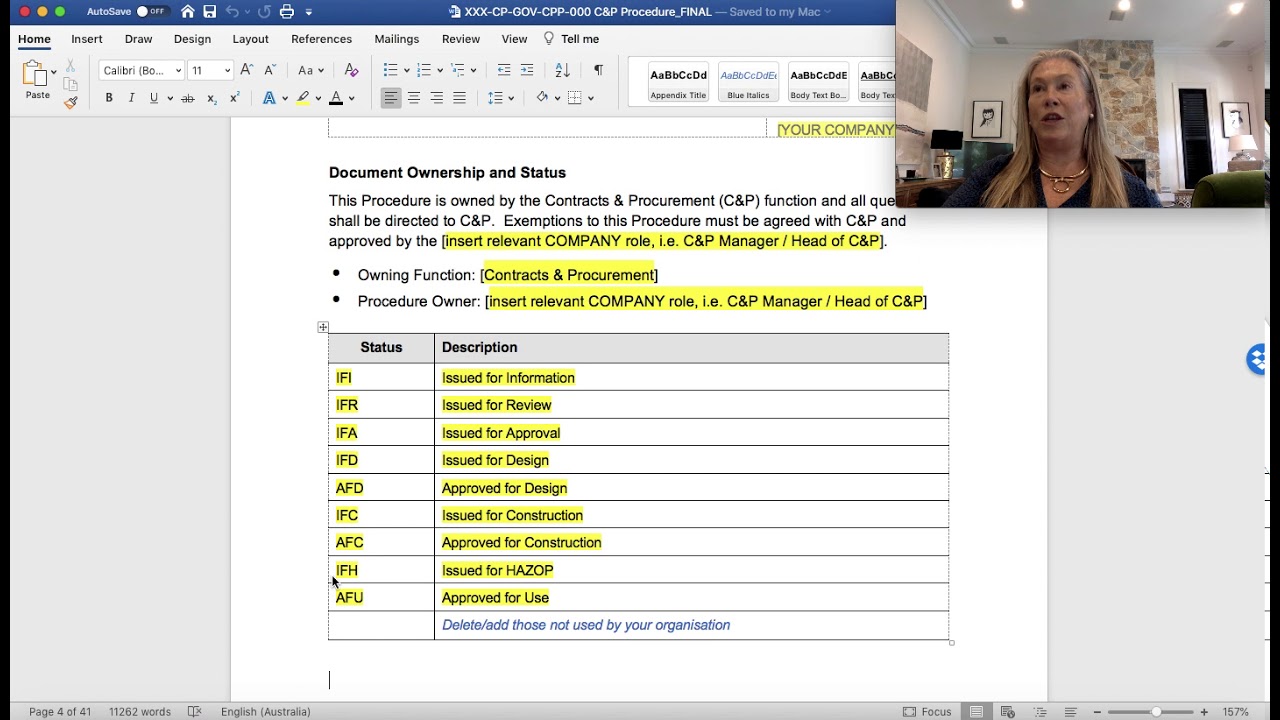Click the Shading paint bucket icon
Viewport: 1280px width, 720px height.
pyautogui.click(x=542, y=98)
